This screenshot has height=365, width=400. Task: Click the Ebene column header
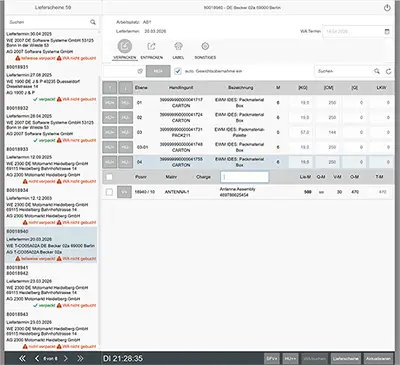(x=141, y=88)
